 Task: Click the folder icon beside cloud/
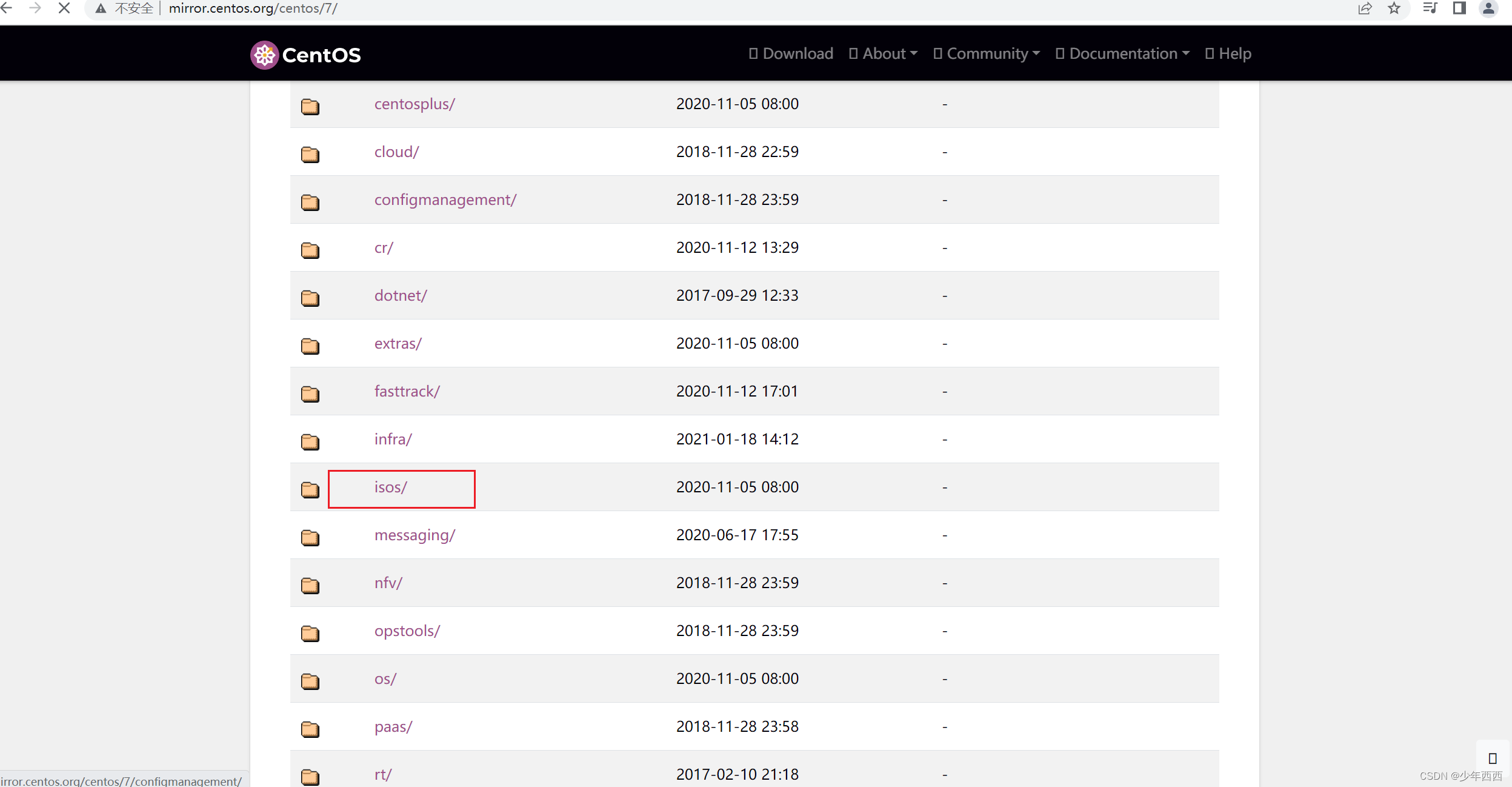310,153
